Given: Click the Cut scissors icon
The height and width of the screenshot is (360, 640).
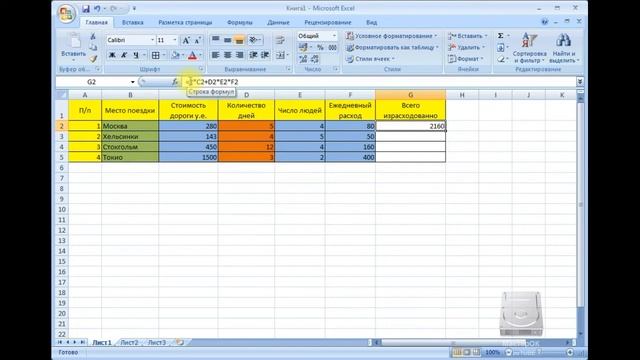Looking at the screenshot, I should click(x=93, y=36).
